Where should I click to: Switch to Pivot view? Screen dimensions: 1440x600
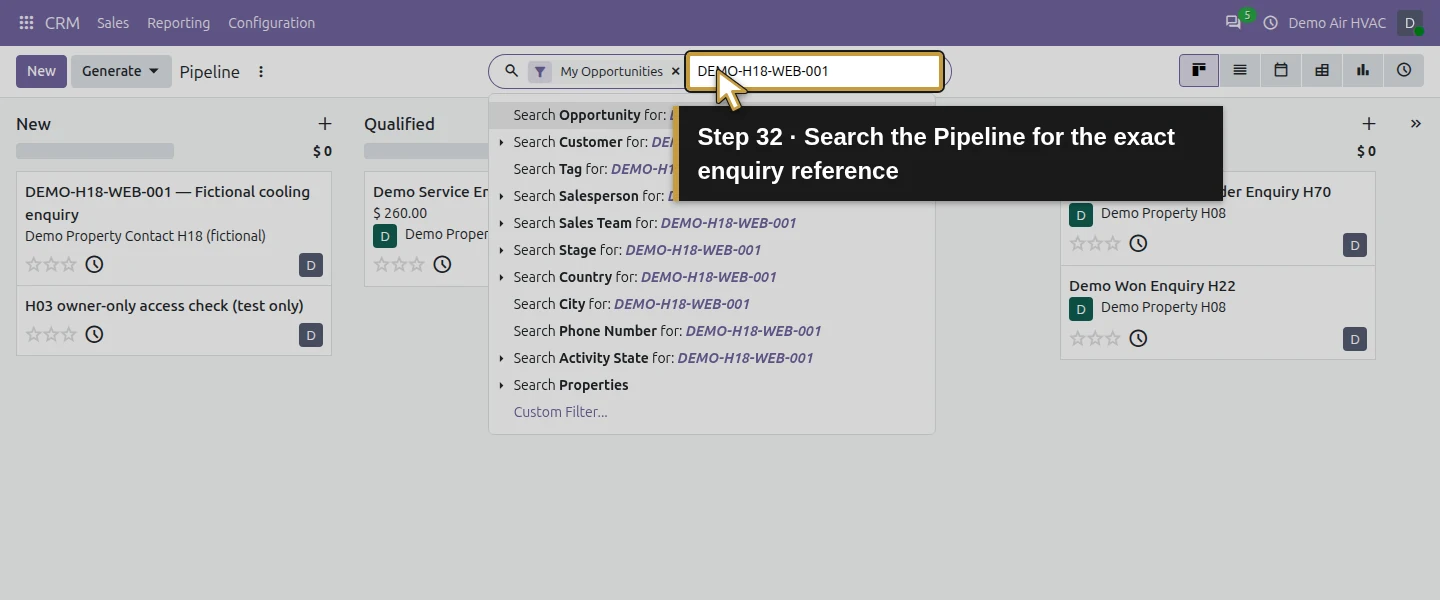[1322, 71]
